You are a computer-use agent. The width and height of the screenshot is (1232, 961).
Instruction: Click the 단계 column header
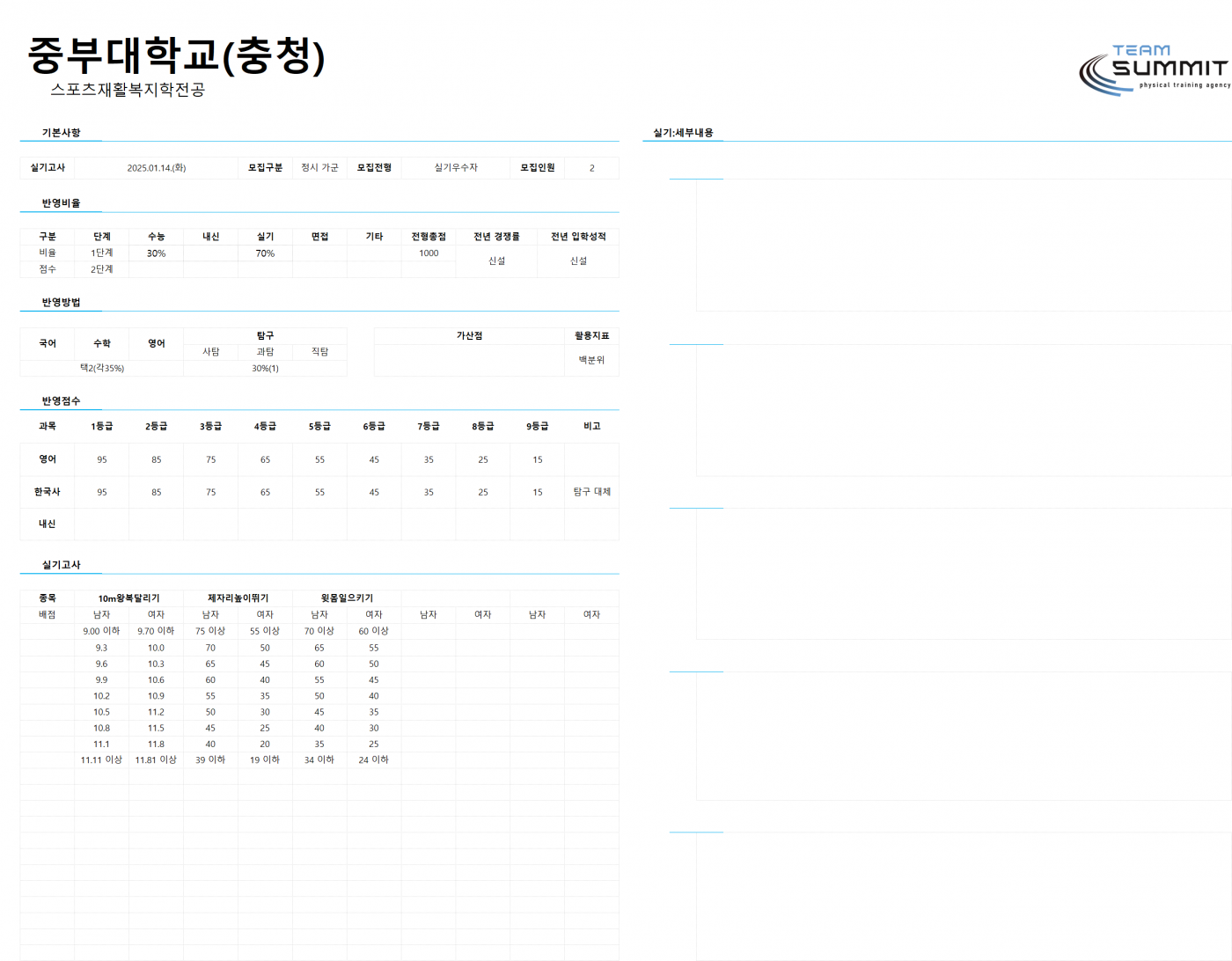pyautogui.click(x=102, y=237)
